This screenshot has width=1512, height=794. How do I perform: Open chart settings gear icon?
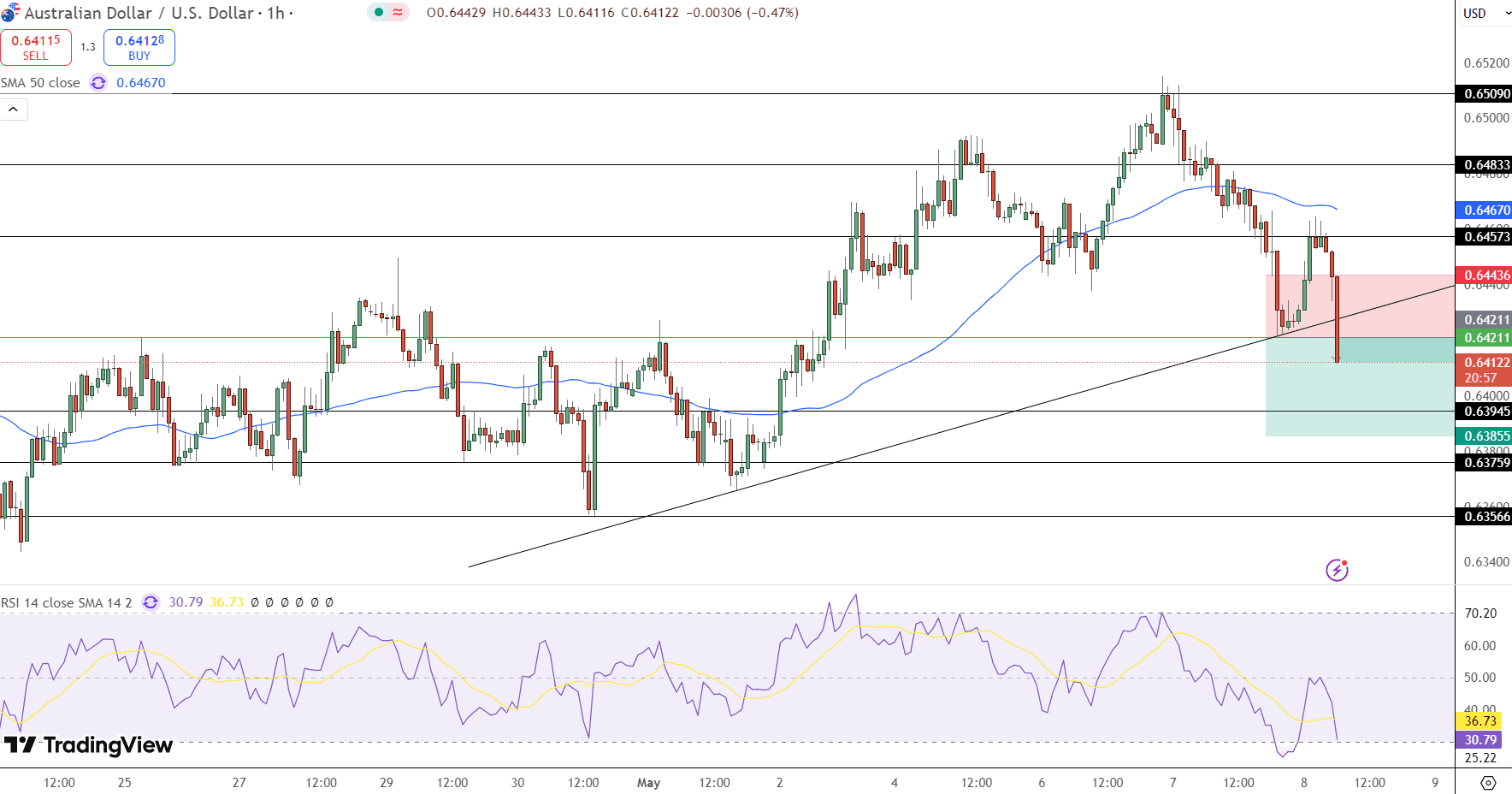pos(1488,783)
